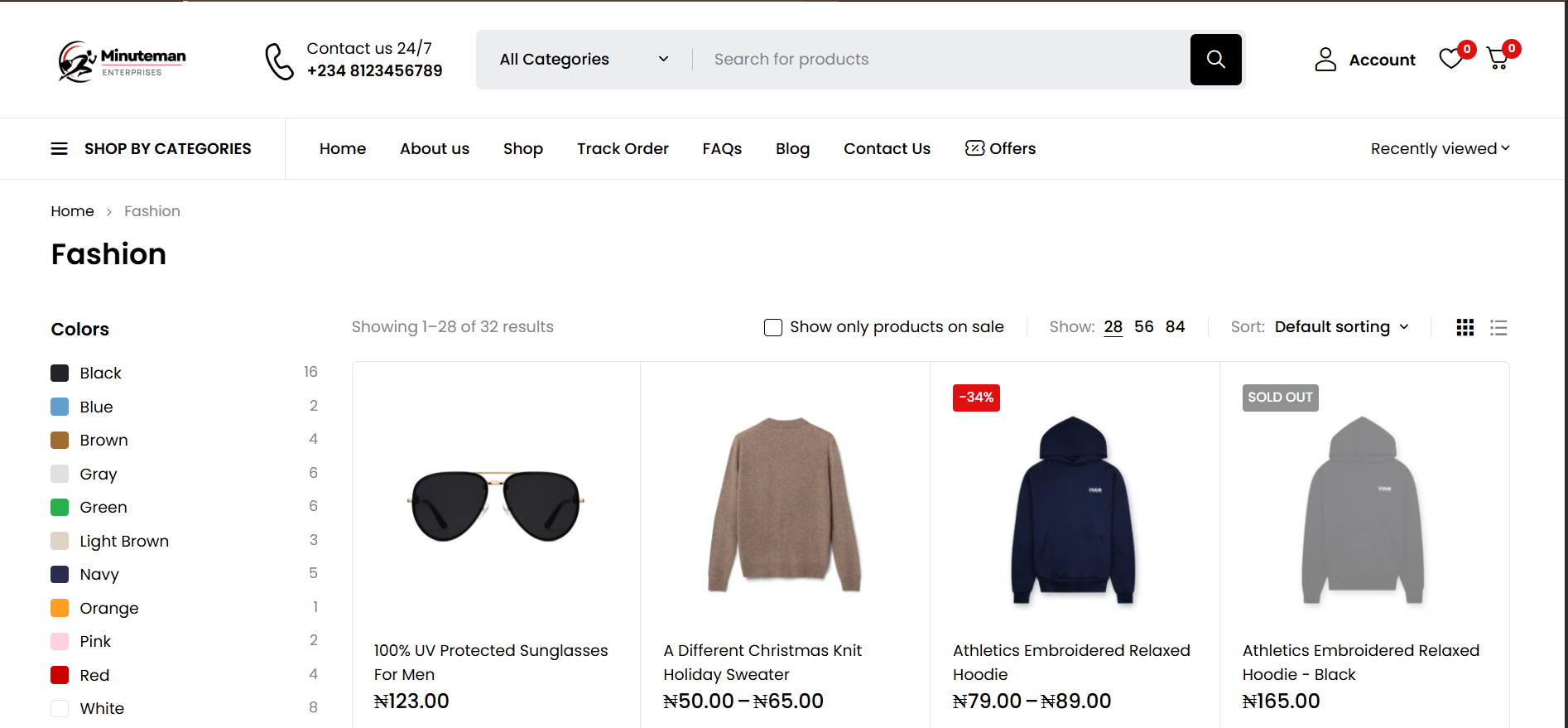The width and height of the screenshot is (1568, 728).
Task: Open the Shop menu item
Action: (523, 149)
